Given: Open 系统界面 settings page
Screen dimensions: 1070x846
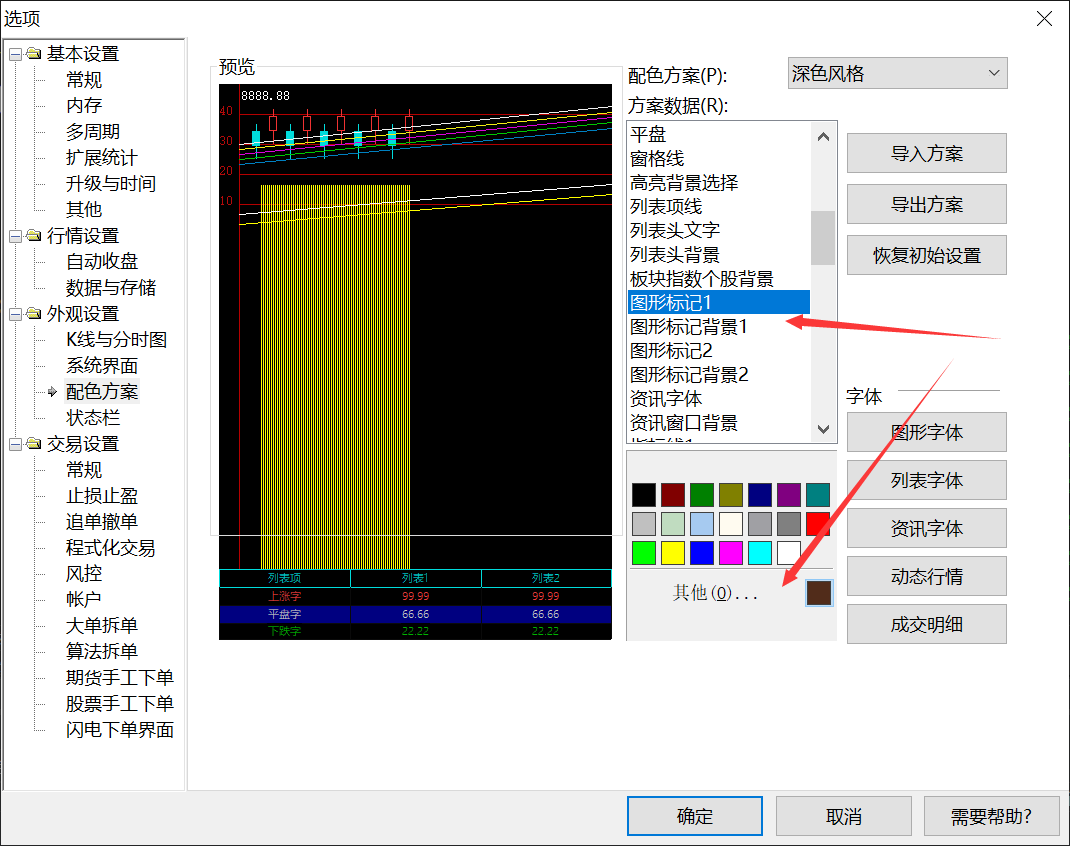Looking at the screenshot, I should (102, 366).
